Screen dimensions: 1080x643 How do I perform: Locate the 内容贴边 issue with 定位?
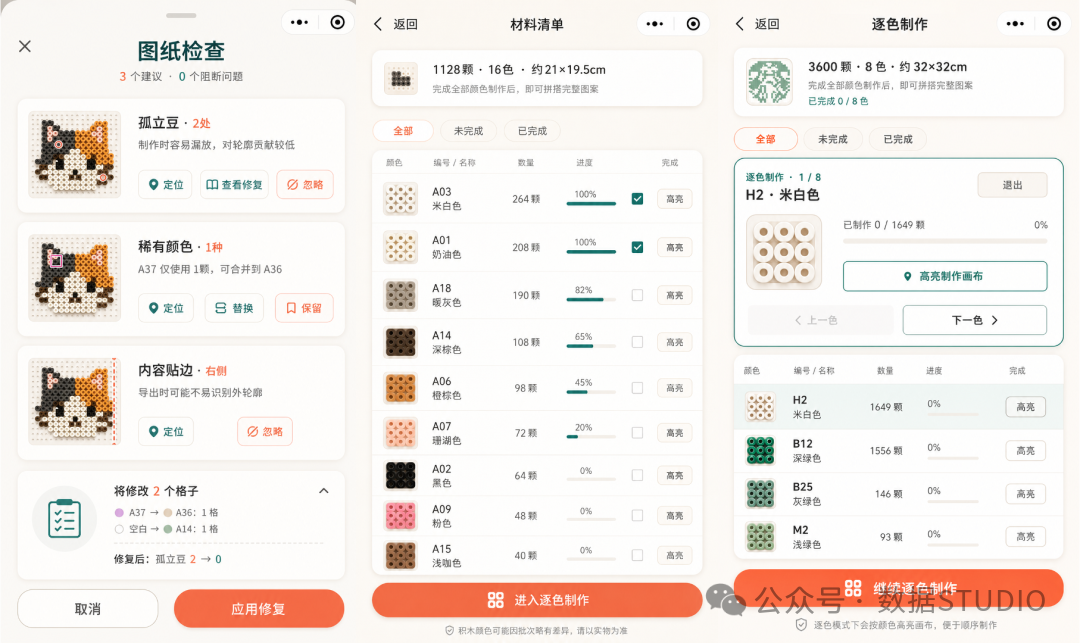165,431
